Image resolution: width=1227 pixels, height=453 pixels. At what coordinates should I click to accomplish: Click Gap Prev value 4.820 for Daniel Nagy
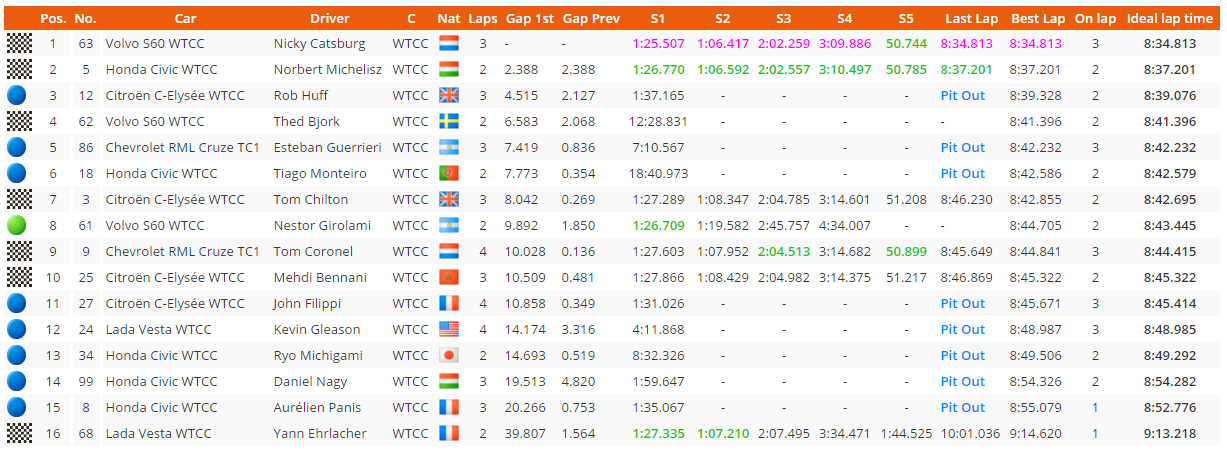pyautogui.click(x=578, y=381)
